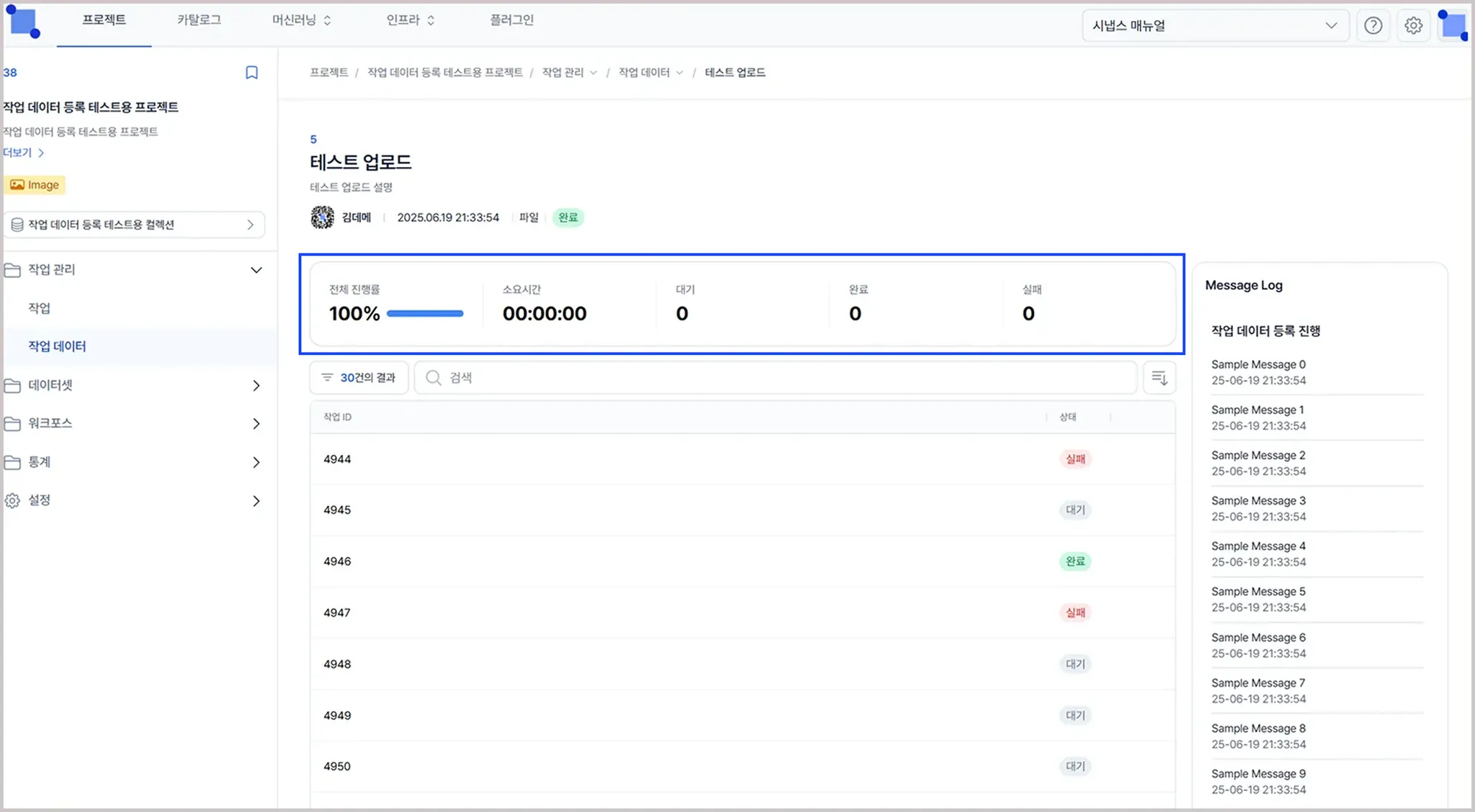Click the 테스트 업로드 breadcrumb item

click(735, 73)
